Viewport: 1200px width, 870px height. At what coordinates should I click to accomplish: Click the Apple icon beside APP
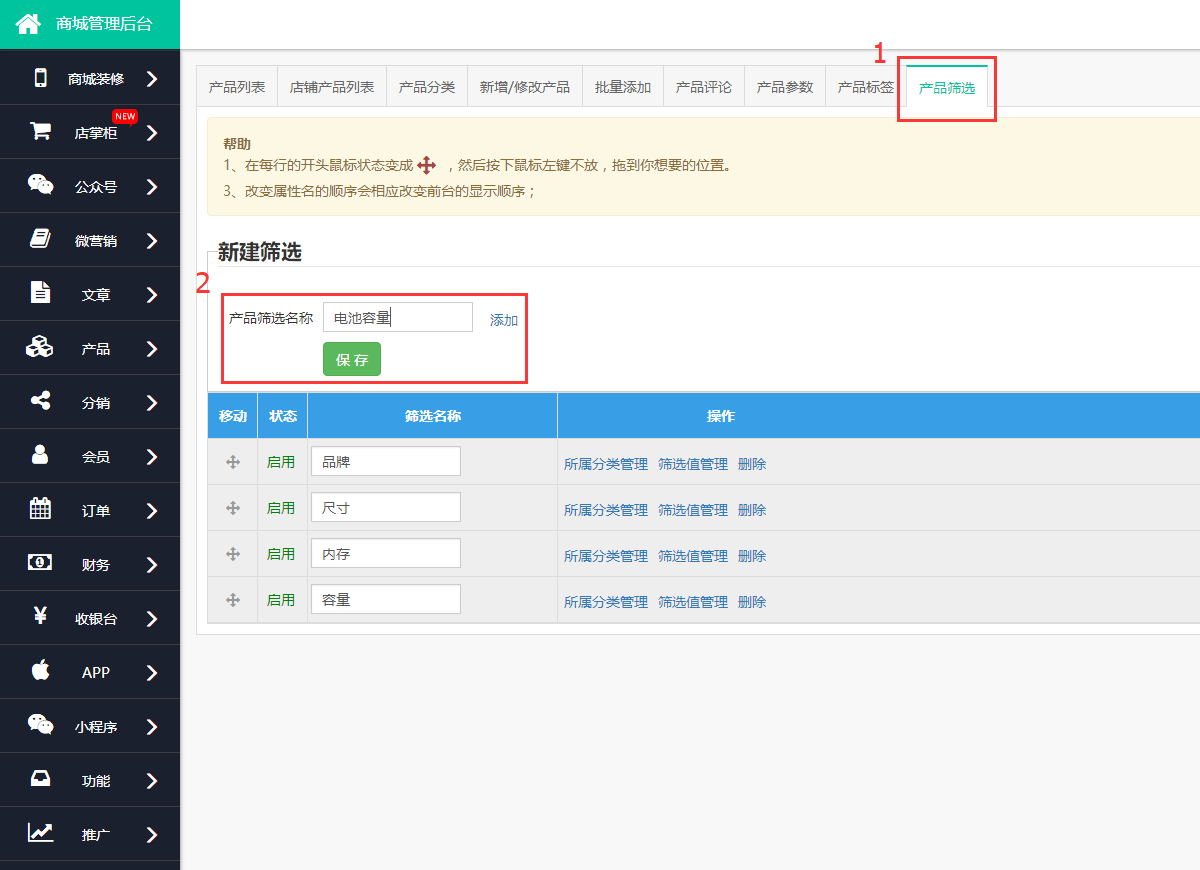[40, 671]
